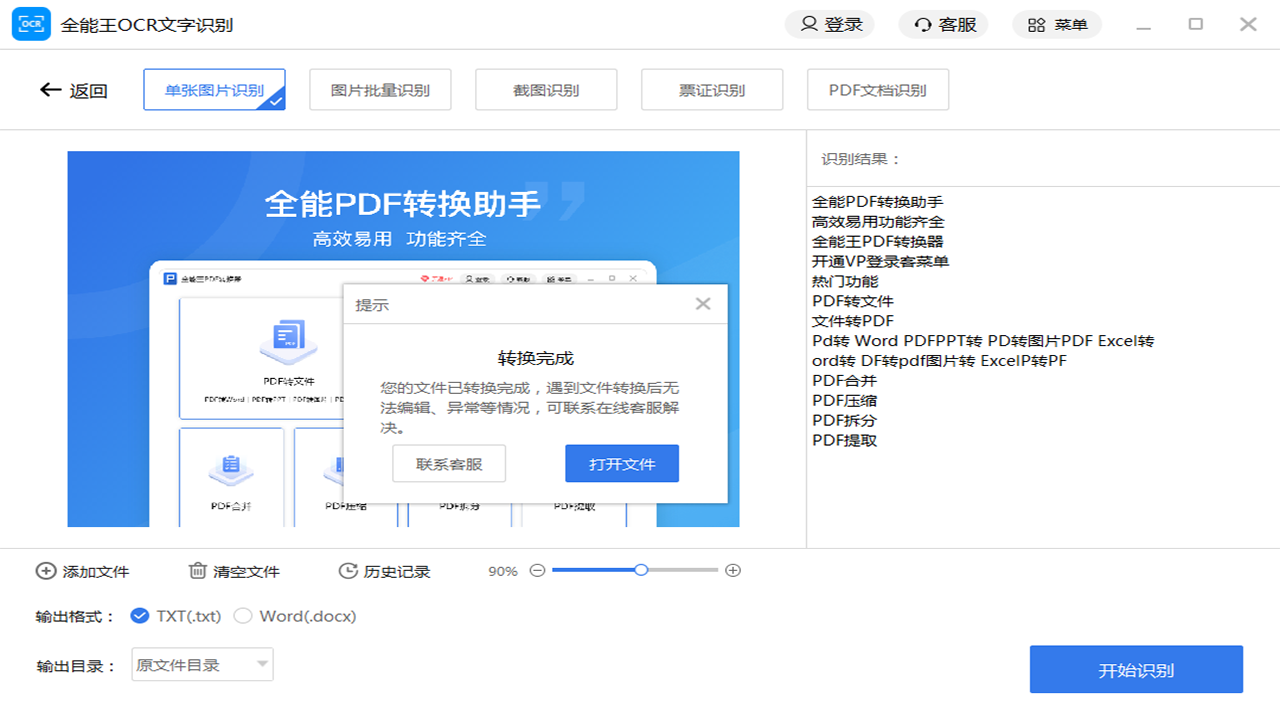Switch to the 图片批量识别 tab
Image resolution: width=1280 pixels, height=720 pixels.
[380, 89]
